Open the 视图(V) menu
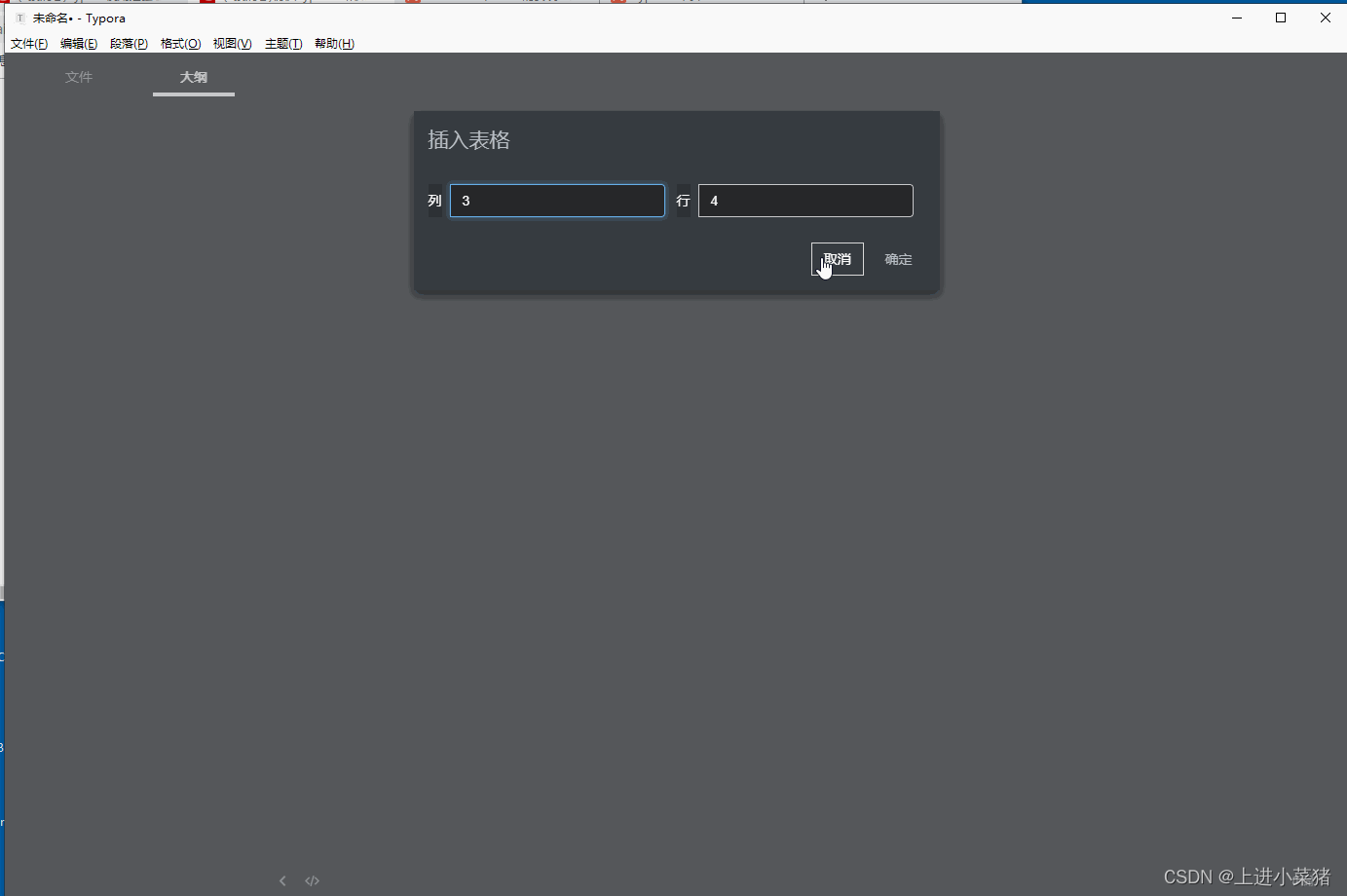The width and height of the screenshot is (1347, 896). tap(232, 44)
